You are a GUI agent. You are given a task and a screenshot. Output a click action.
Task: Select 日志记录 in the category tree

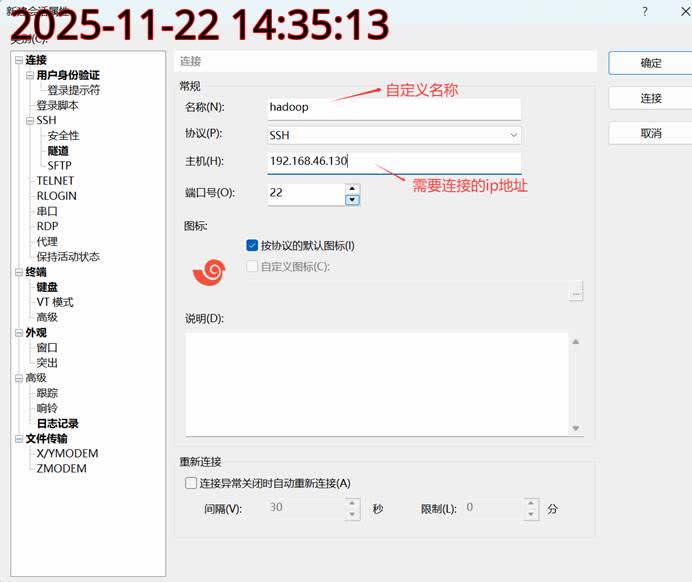tap(57, 423)
